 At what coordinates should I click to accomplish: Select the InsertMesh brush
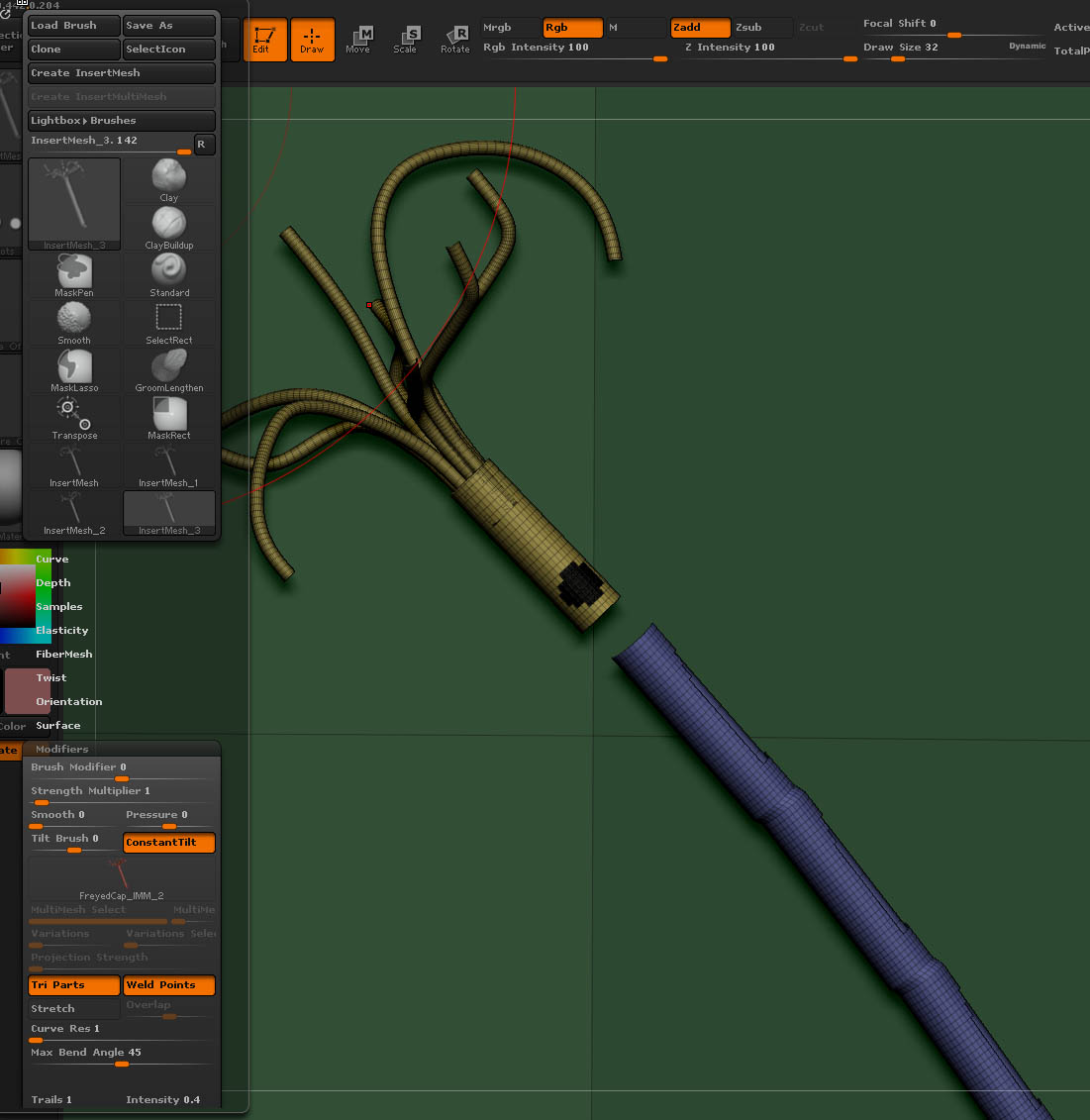click(x=74, y=465)
